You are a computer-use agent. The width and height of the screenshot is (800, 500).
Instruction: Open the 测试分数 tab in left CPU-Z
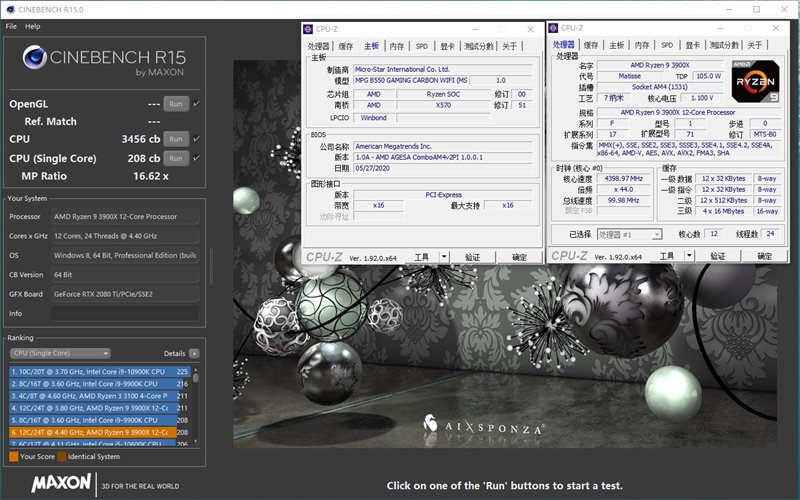pos(479,46)
